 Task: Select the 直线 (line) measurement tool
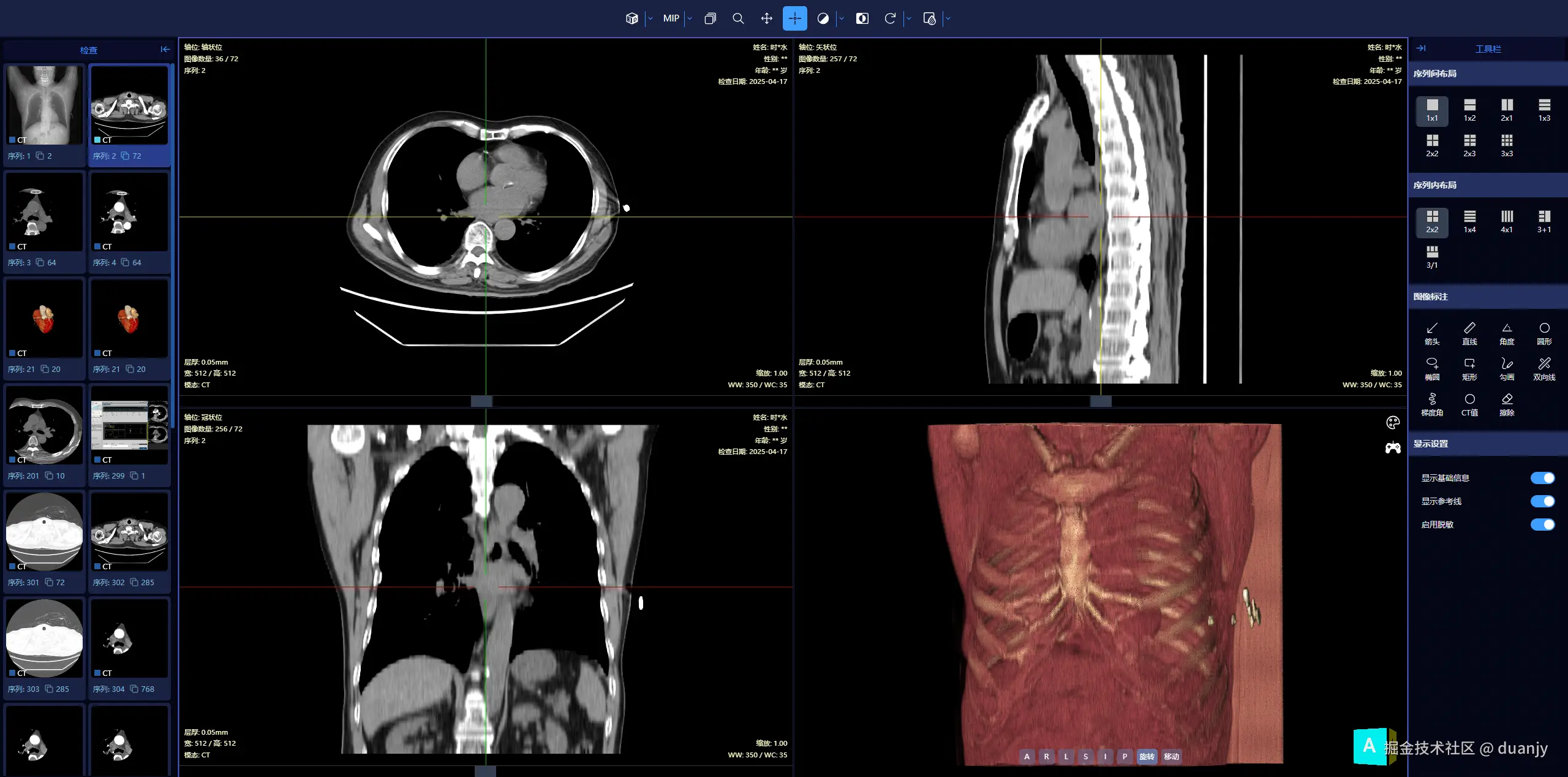[x=1469, y=334]
